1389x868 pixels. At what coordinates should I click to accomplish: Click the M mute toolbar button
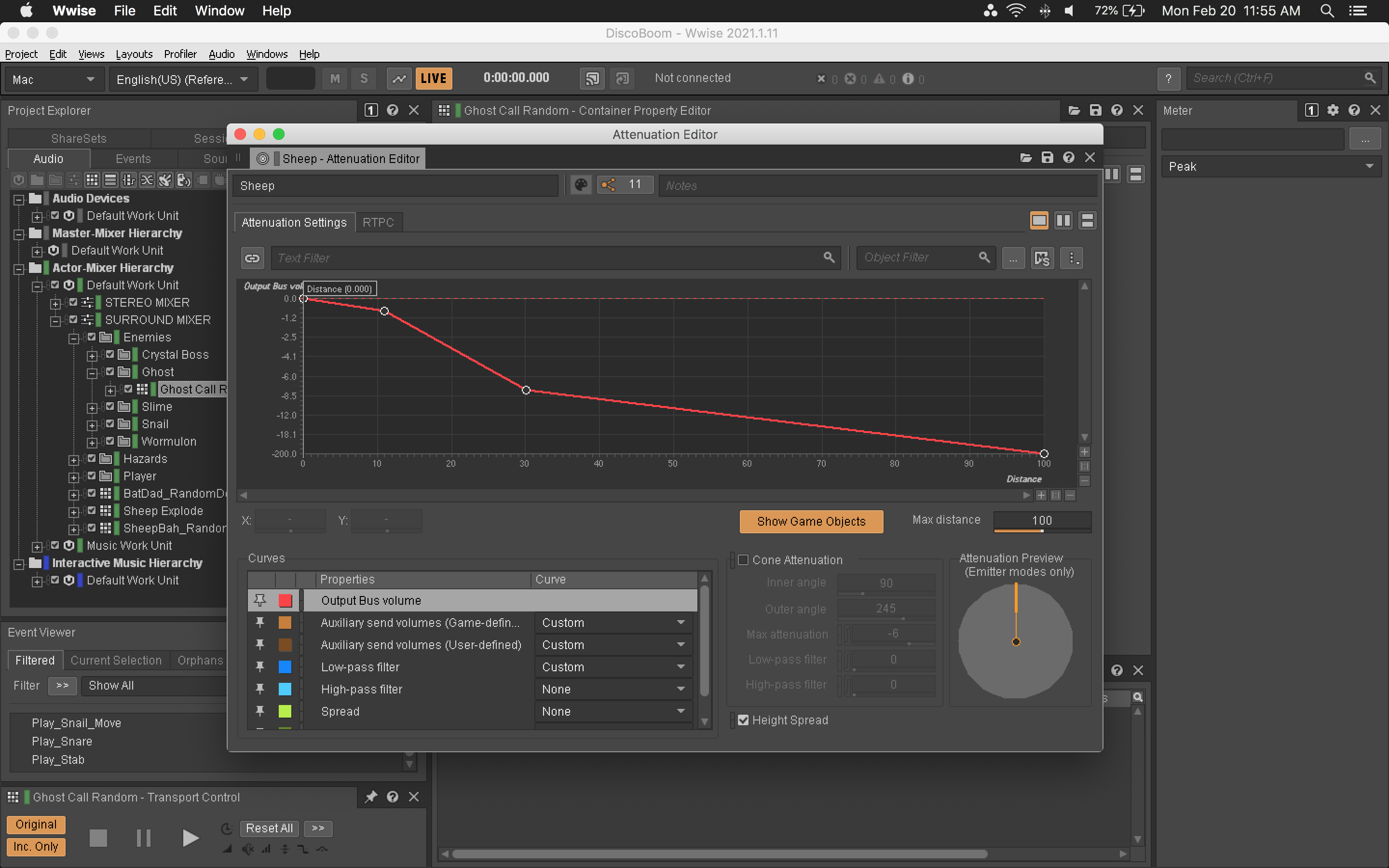(x=335, y=79)
